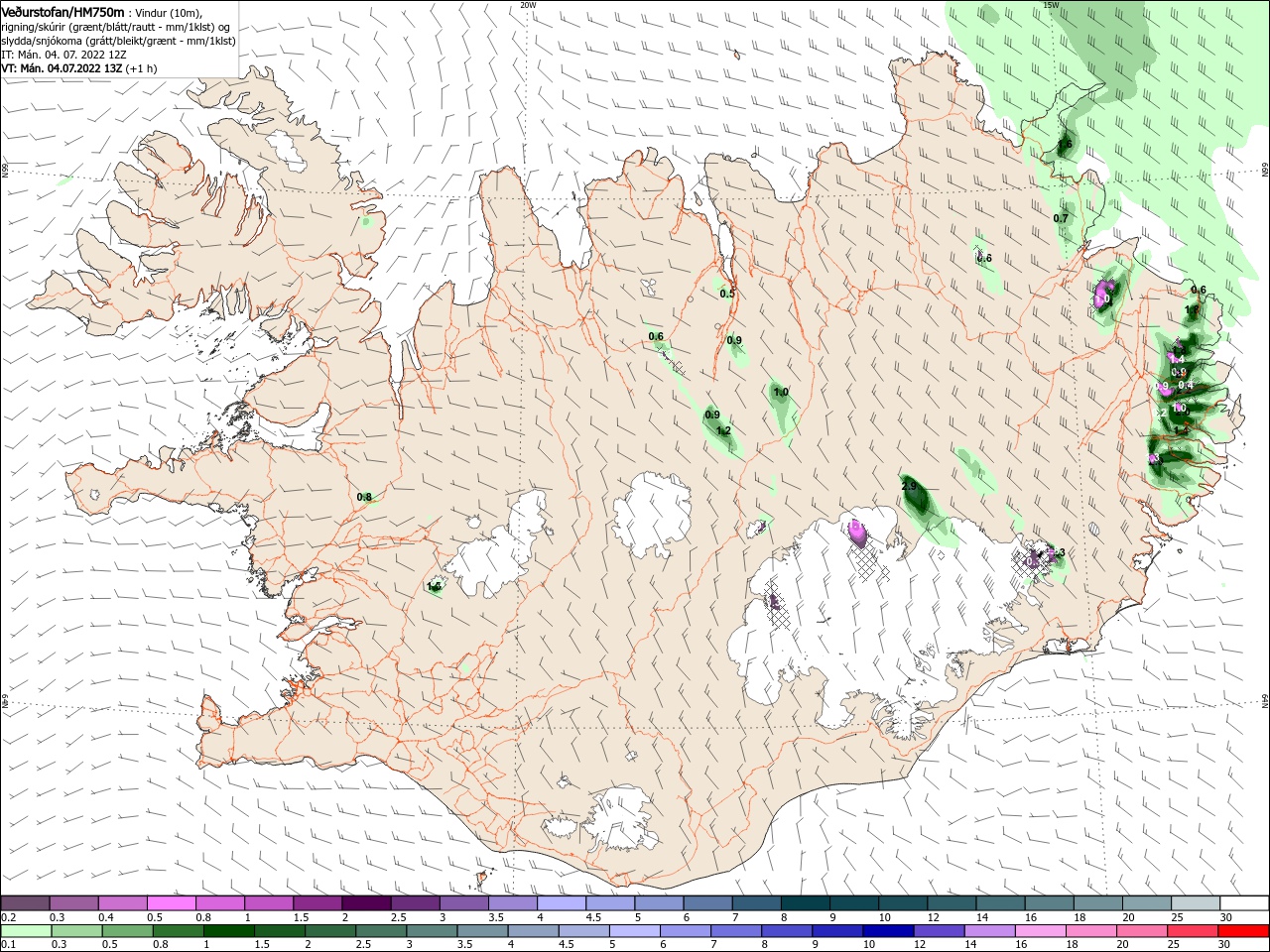
Task: Pick the violet swatch between 3 and 3.5 in top legend
Action: pos(463,903)
